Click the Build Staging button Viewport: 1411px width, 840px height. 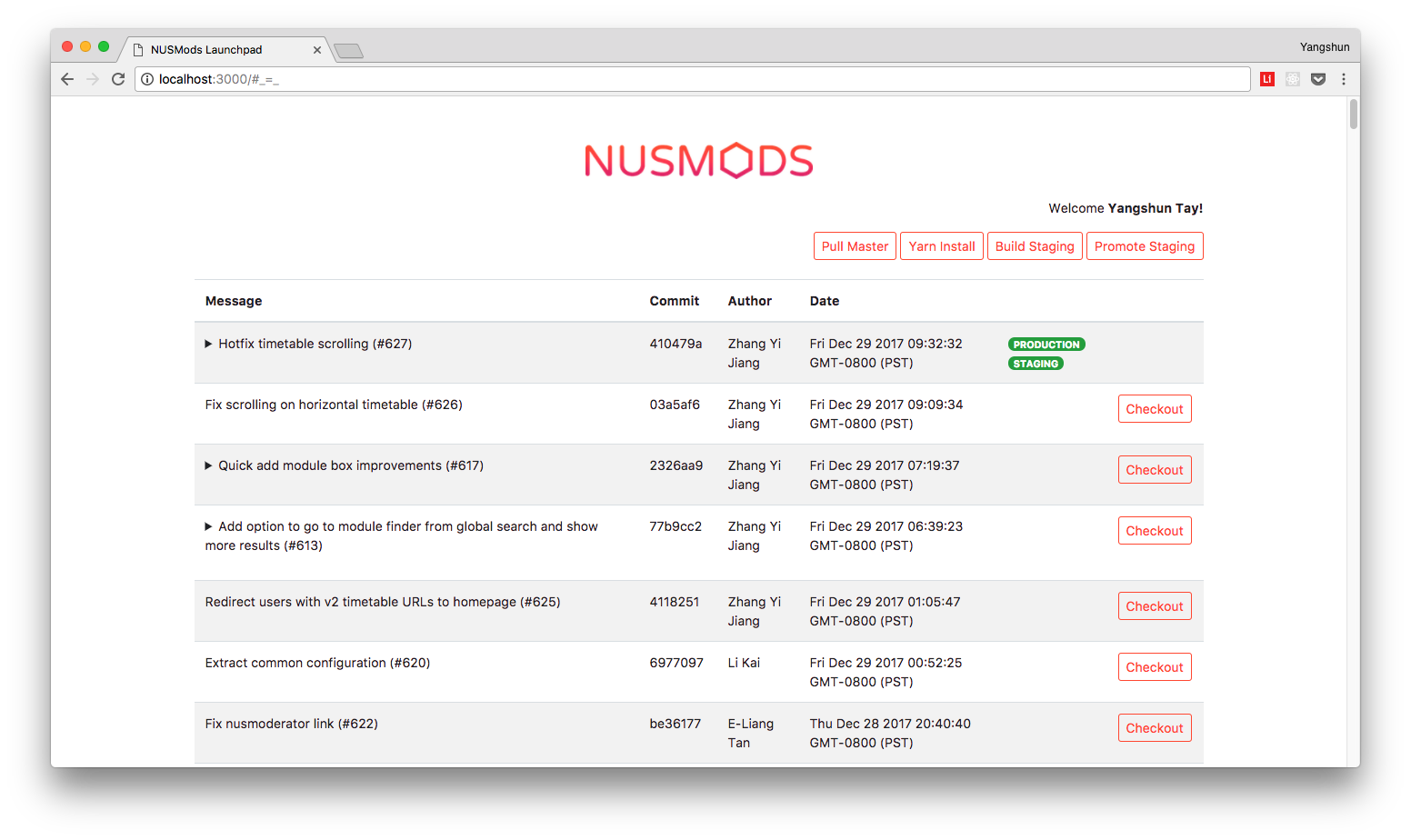tap(1035, 246)
